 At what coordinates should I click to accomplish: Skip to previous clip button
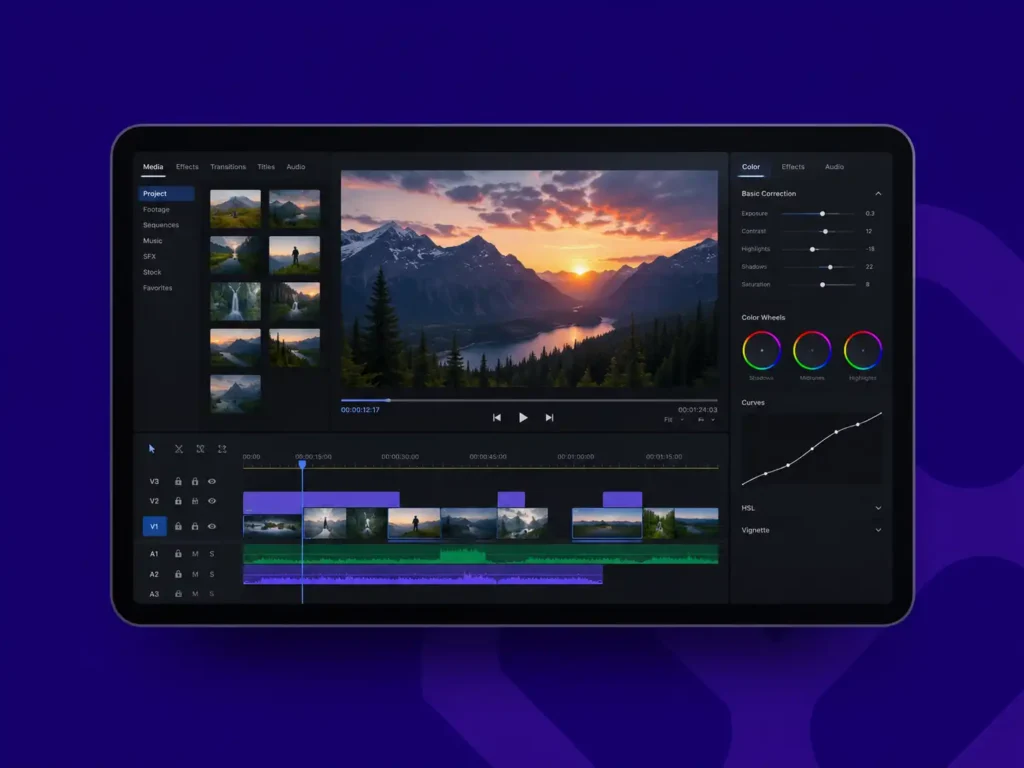(496, 417)
